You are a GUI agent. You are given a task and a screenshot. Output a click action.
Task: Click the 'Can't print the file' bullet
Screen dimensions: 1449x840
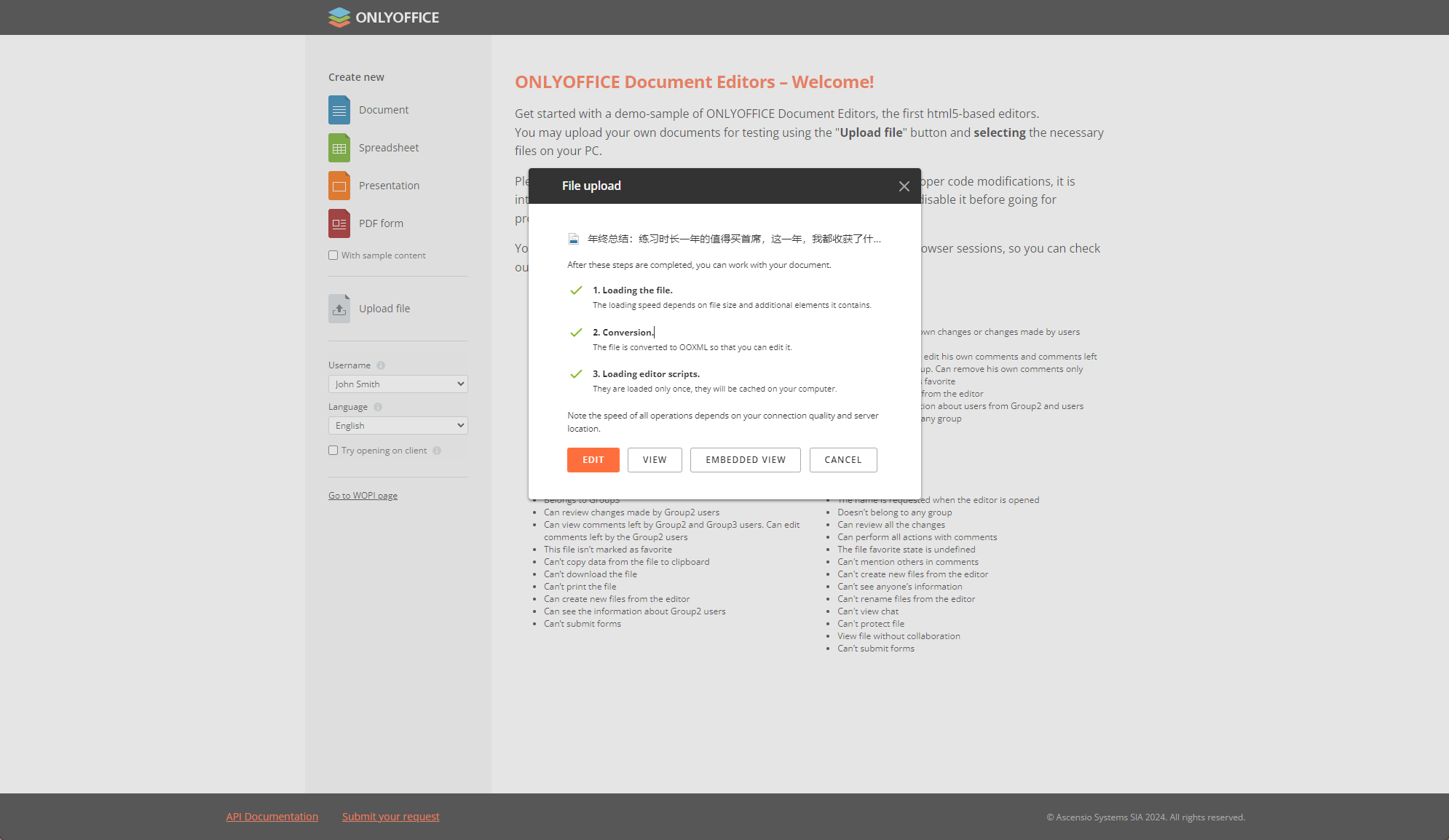point(580,587)
